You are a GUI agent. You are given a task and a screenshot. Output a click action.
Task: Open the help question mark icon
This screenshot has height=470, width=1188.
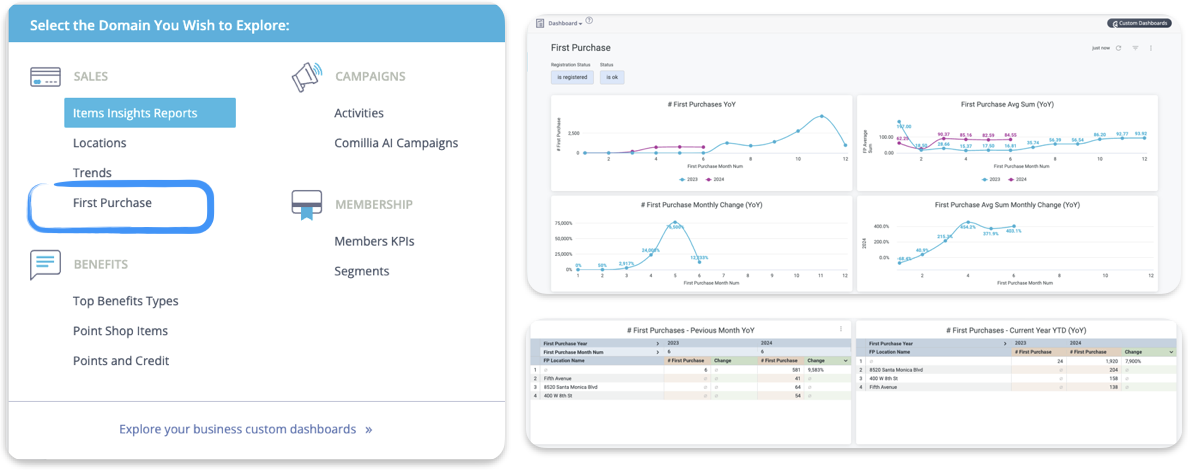tap(589, 21)
